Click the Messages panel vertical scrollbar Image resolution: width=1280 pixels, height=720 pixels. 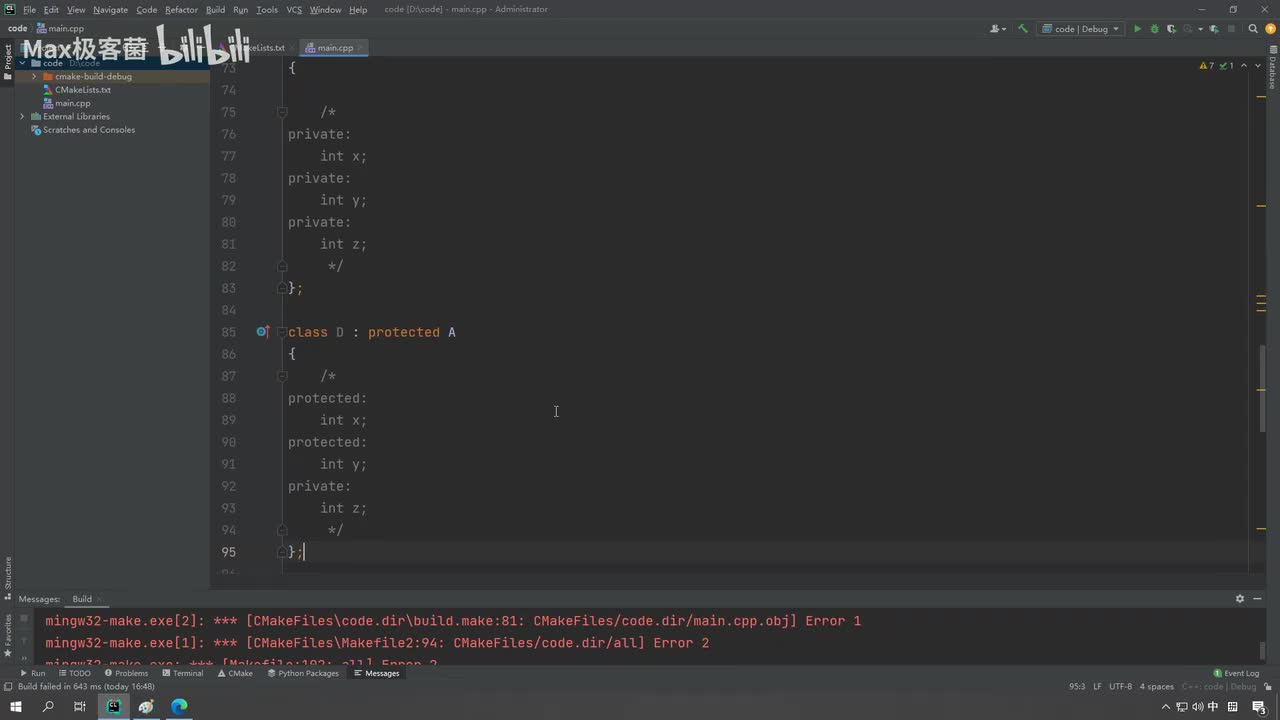pyautogui.click(x=1263, y=650)
